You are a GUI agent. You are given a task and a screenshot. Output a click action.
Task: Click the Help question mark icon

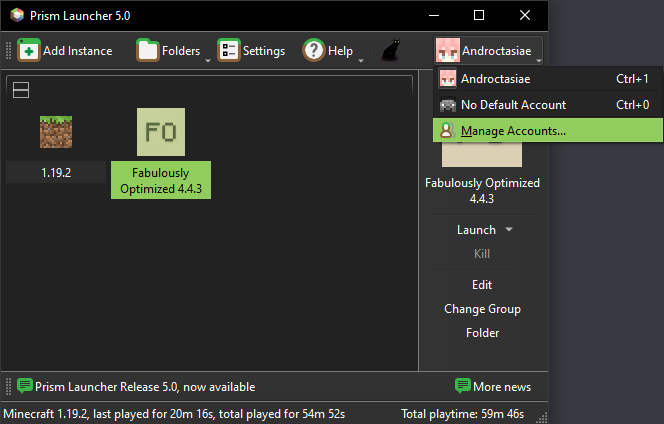(x=313, y=50)
